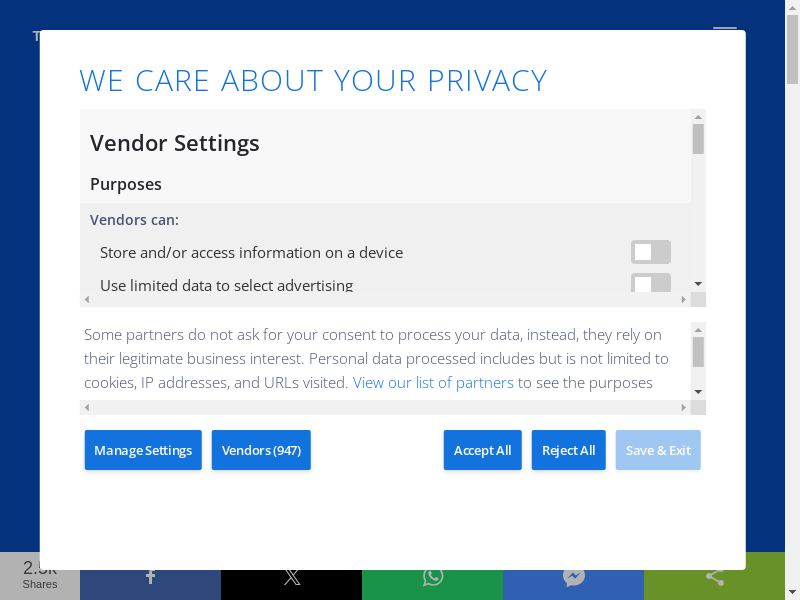Share via Facebook Messenger icon

[573, 577]
